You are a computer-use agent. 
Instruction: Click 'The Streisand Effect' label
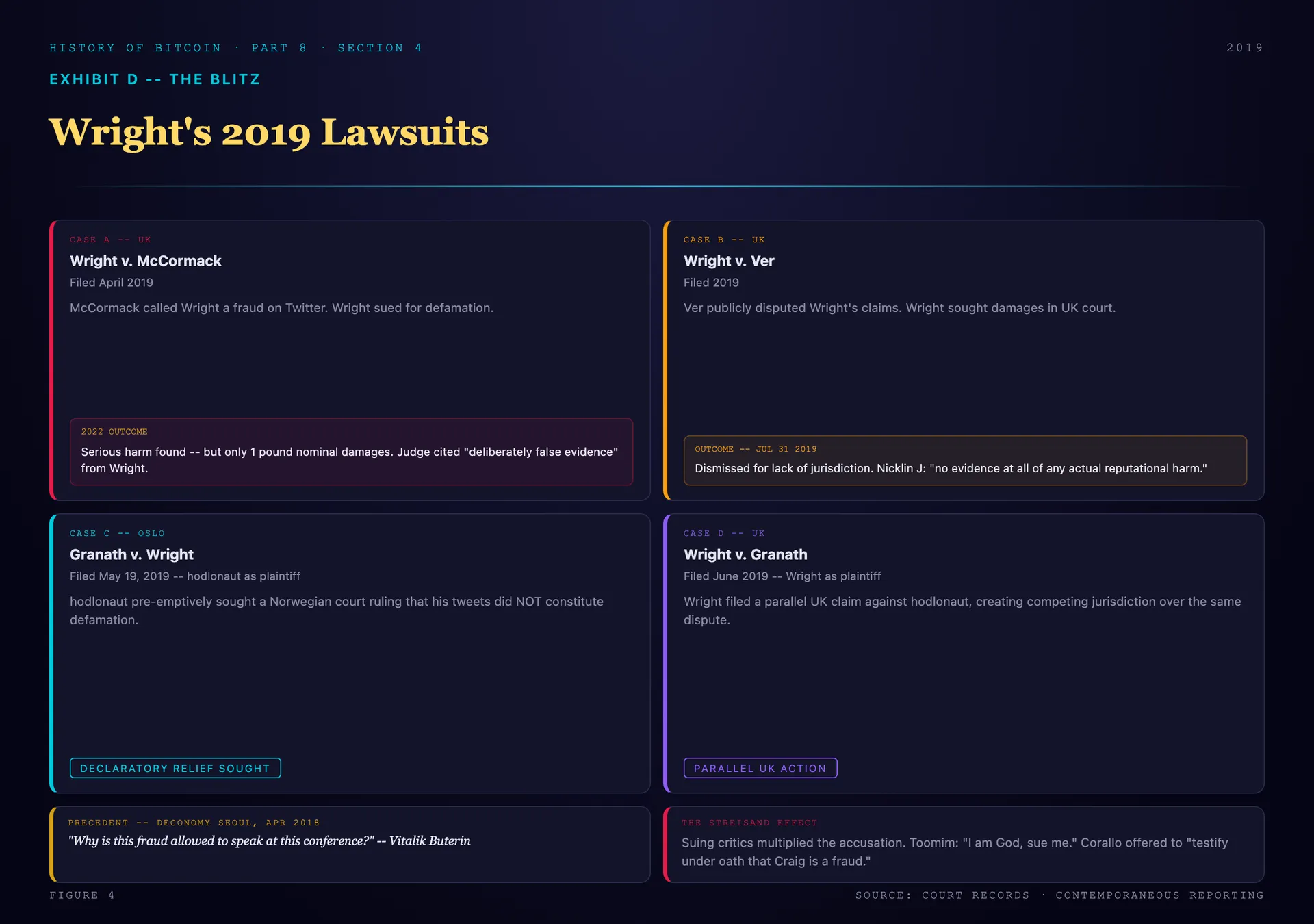tap(749, 823)
